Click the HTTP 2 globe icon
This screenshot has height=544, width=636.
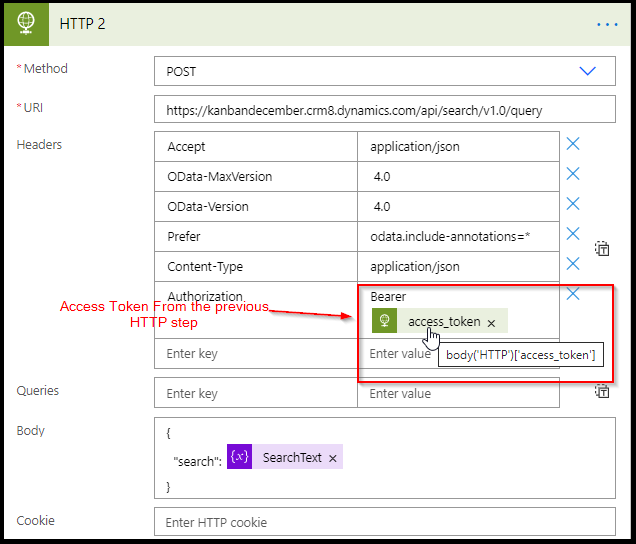pos(27,23)
